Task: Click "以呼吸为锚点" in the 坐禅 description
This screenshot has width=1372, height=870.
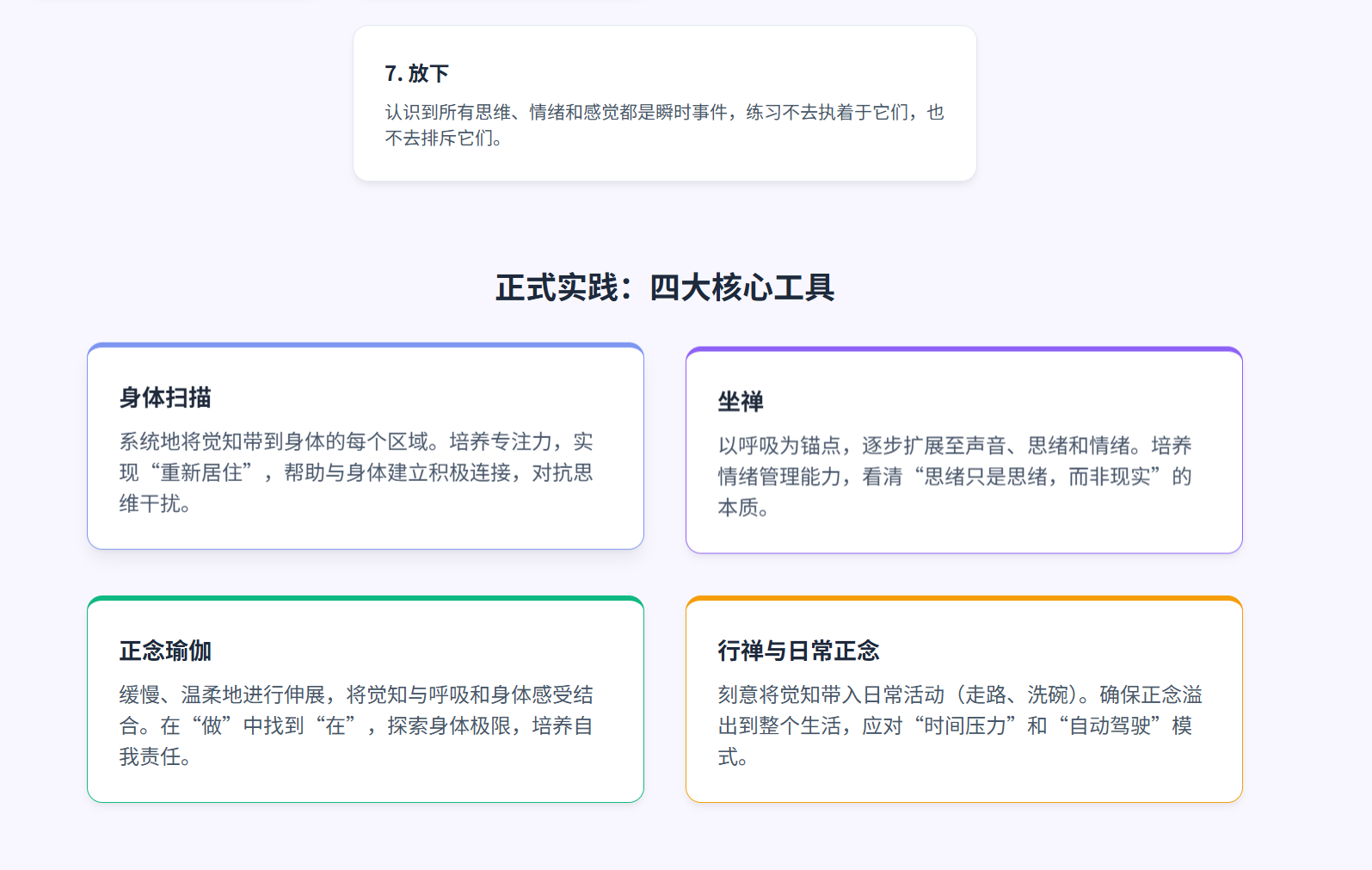Action: 779,446
